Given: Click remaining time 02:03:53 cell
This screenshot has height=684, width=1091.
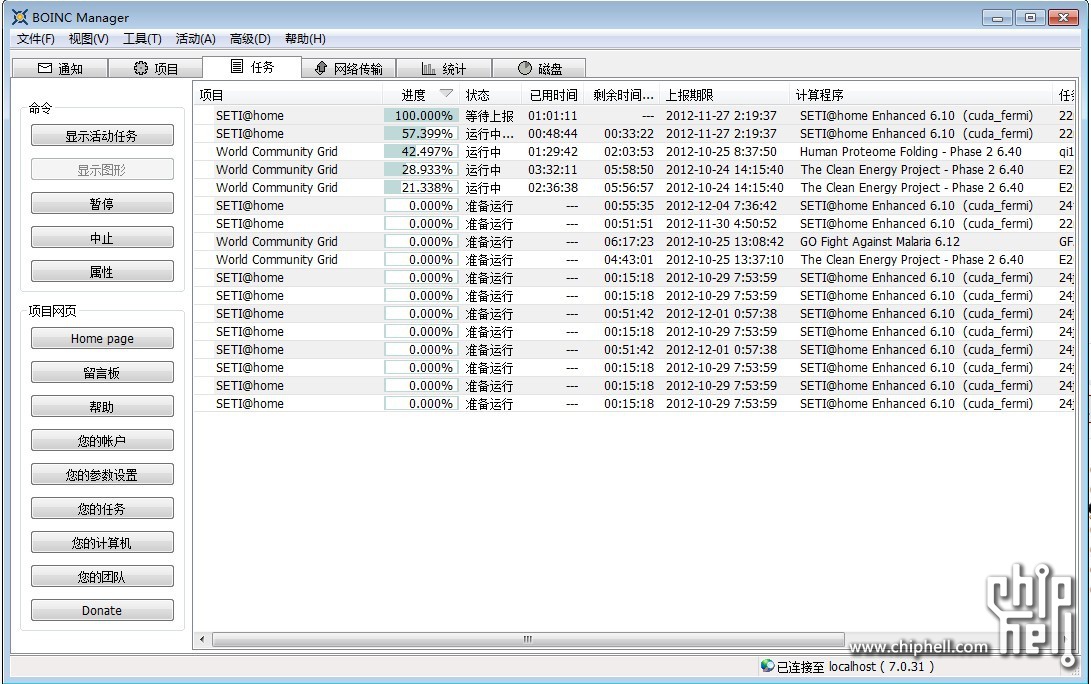Looking at the screenshot, I should click(628, 152).
